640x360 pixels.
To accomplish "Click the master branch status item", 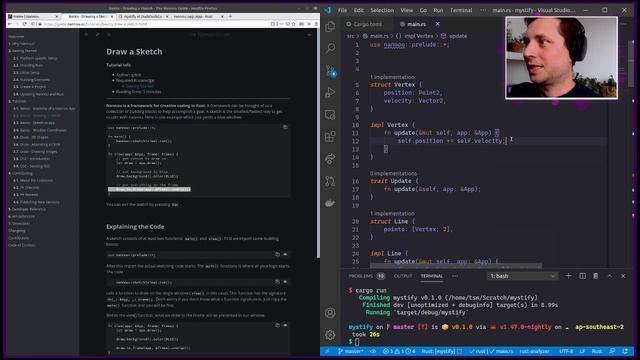I will [351, 351].
